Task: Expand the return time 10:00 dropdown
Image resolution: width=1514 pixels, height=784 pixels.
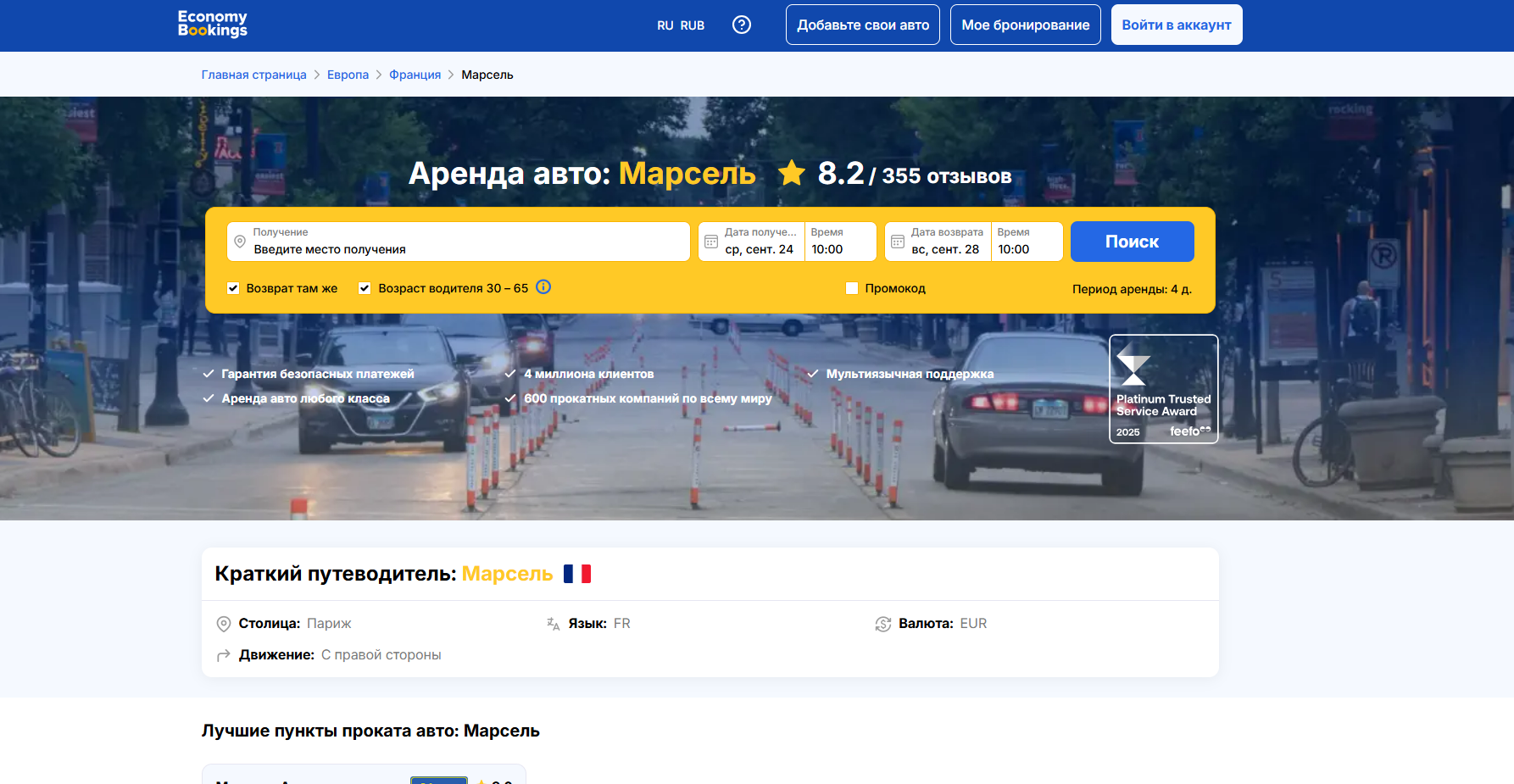Action: tap(1025, 242)
